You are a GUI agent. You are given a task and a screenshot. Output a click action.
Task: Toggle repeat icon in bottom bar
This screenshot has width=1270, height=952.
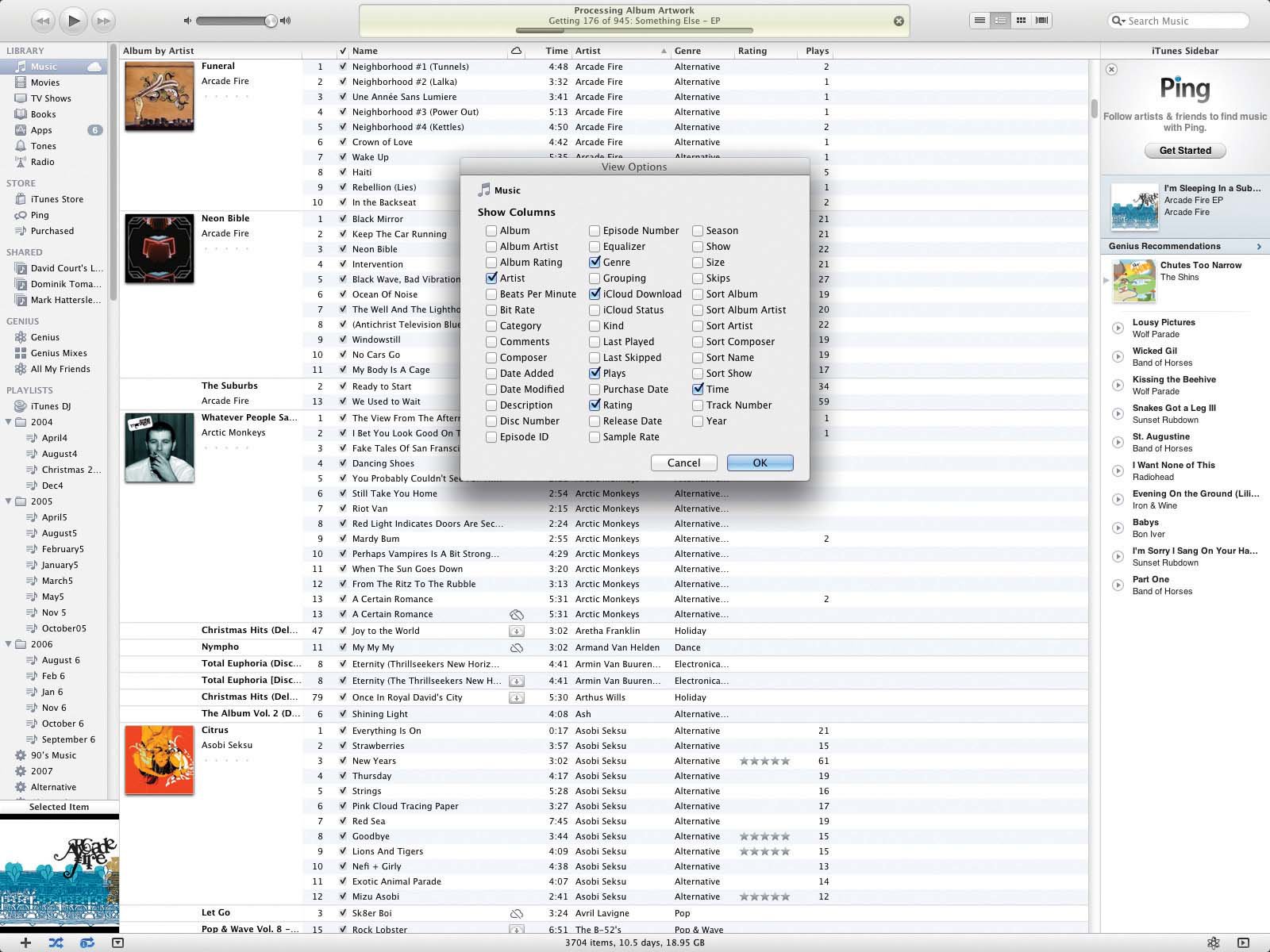pyautogui.click(x=87, y=942)
